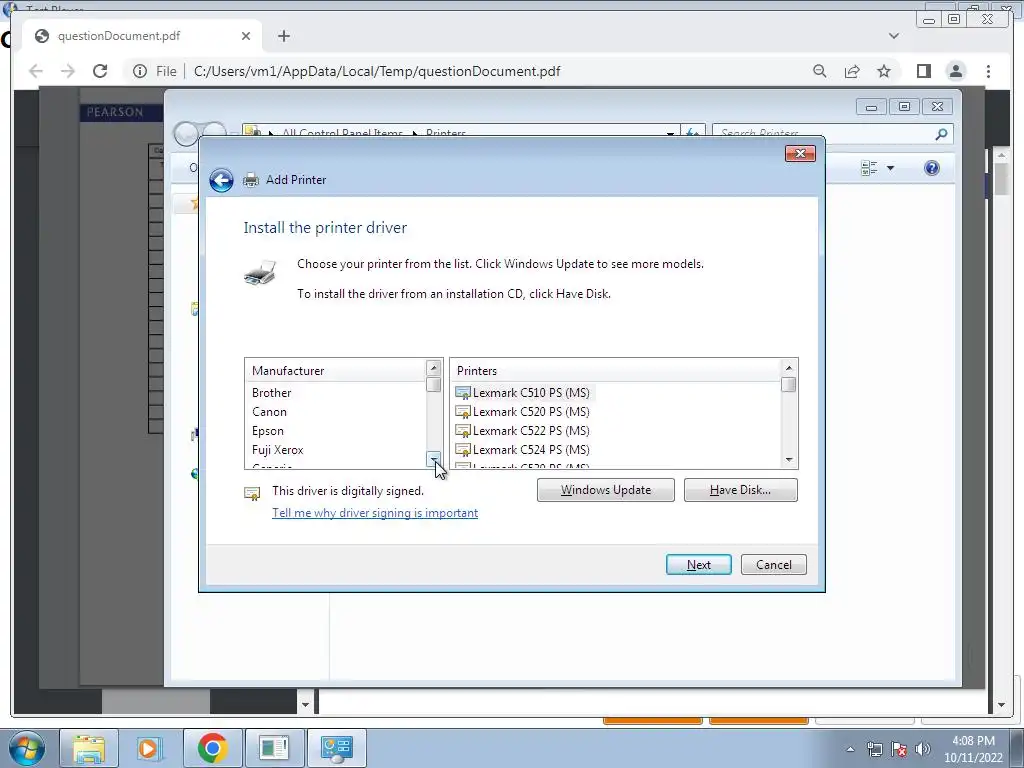The image size is (1024, 768).
Task: Click Manufacturer list scroll-up arrow
Action: point(434,368)
